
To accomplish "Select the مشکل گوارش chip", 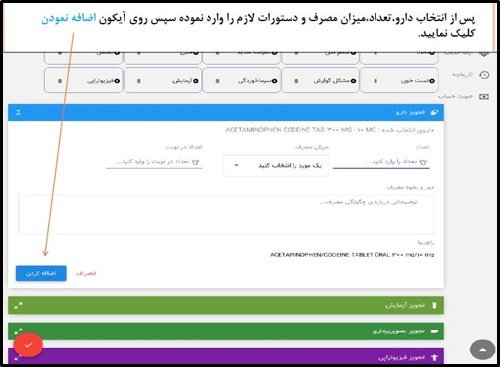I will tap(321, 80).
